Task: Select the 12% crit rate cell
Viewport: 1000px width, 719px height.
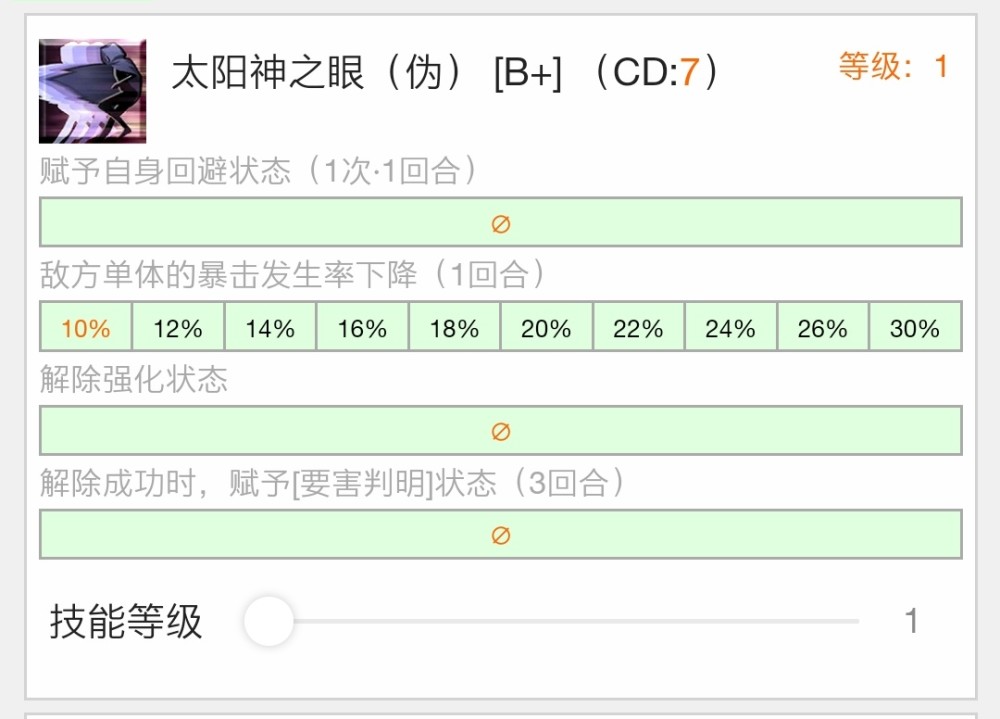Action: (178, 329)
